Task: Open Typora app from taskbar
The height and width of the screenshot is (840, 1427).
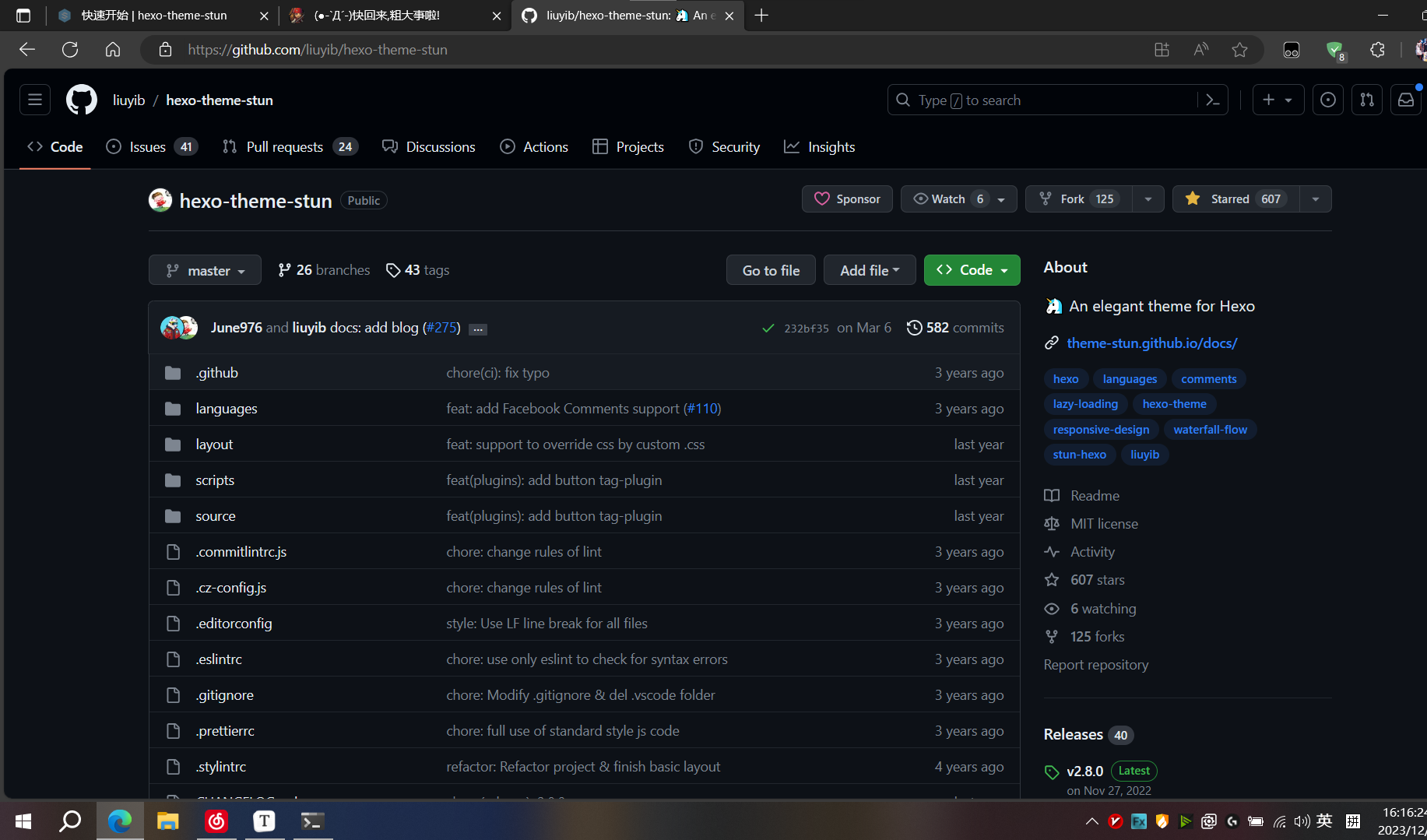Action: point(265,821)
